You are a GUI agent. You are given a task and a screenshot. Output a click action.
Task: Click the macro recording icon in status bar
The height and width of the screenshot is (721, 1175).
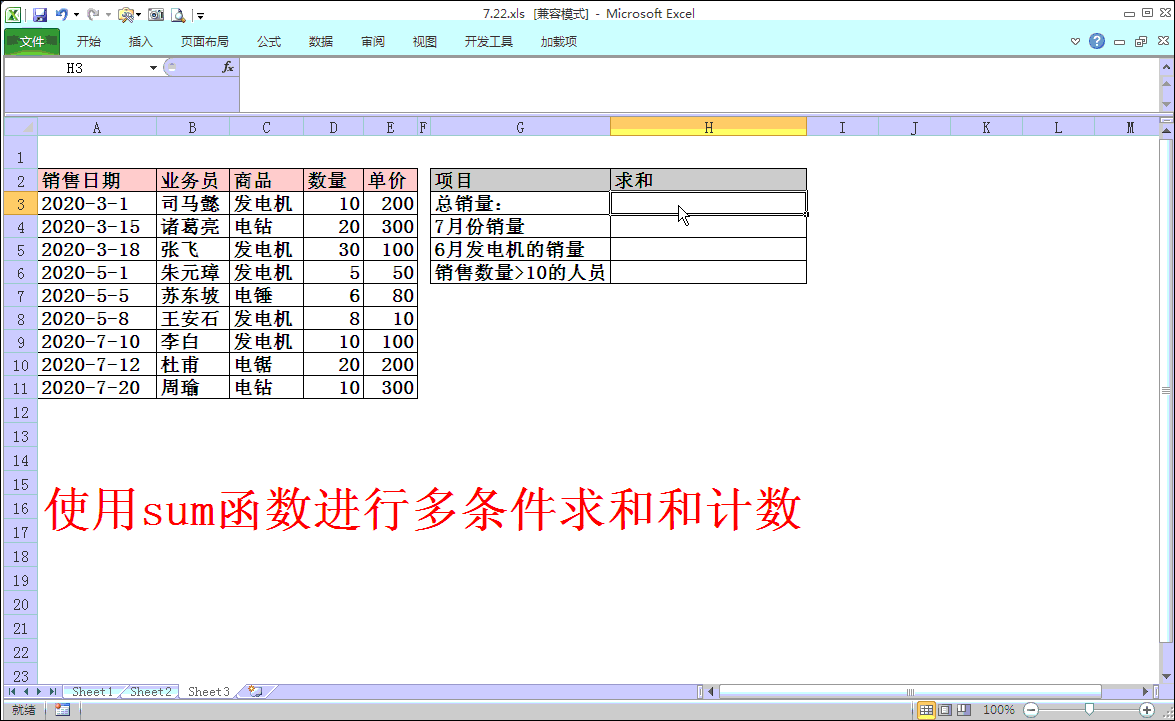62,710
